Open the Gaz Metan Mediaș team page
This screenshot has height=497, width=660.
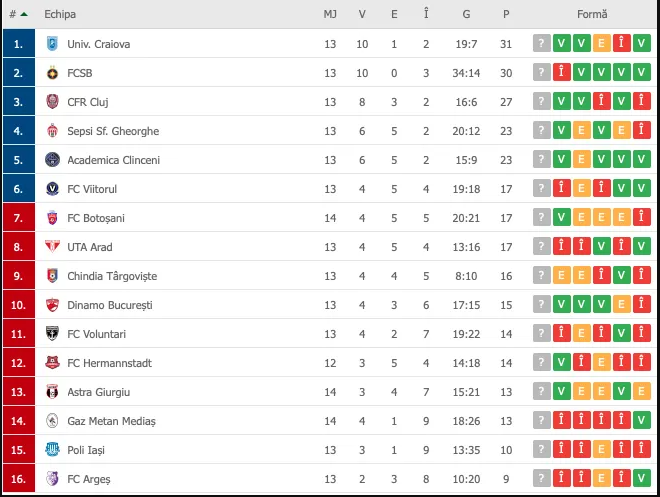point(111,421)
